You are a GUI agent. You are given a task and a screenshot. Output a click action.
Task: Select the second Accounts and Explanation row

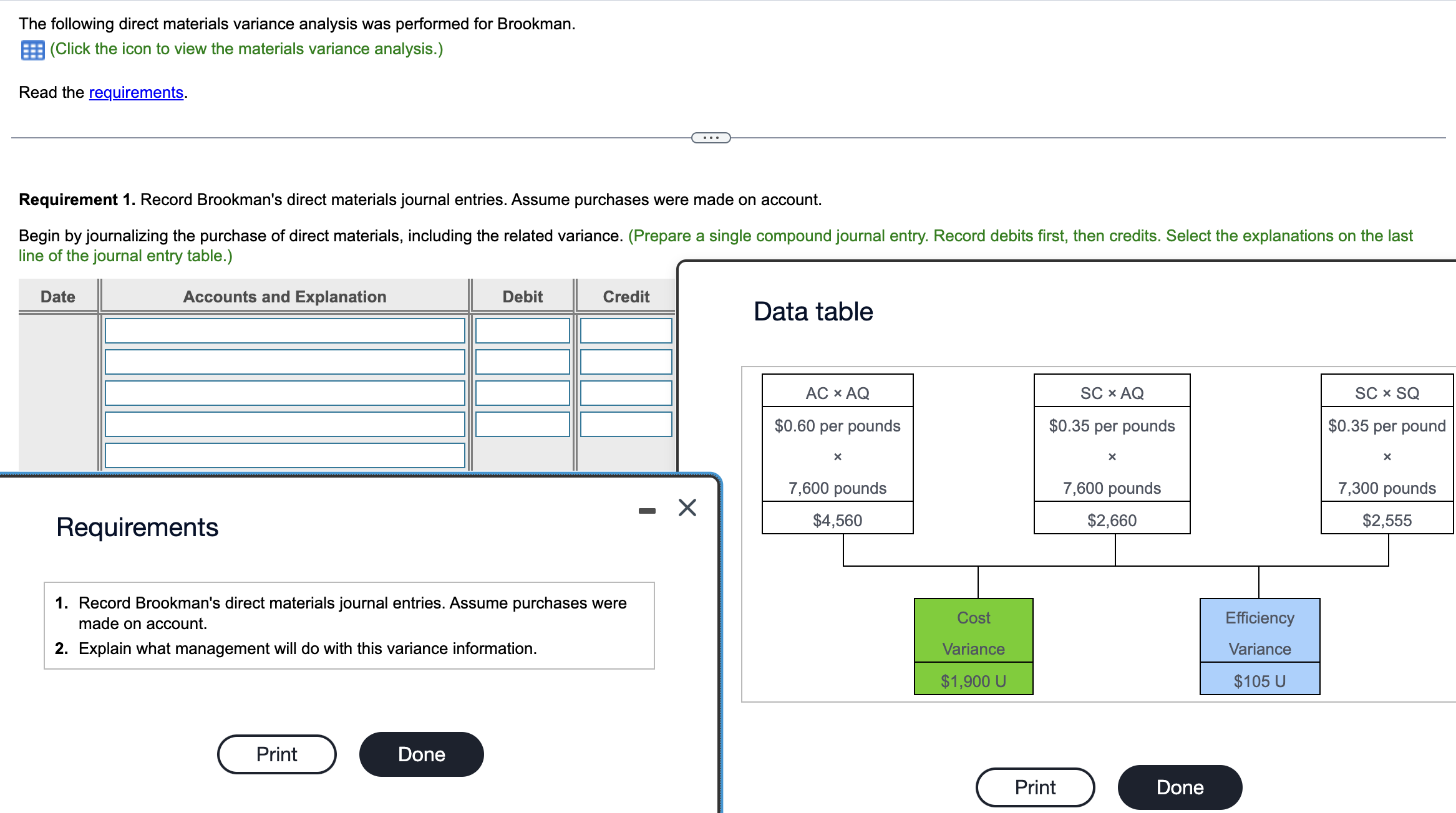coord(285,361)
